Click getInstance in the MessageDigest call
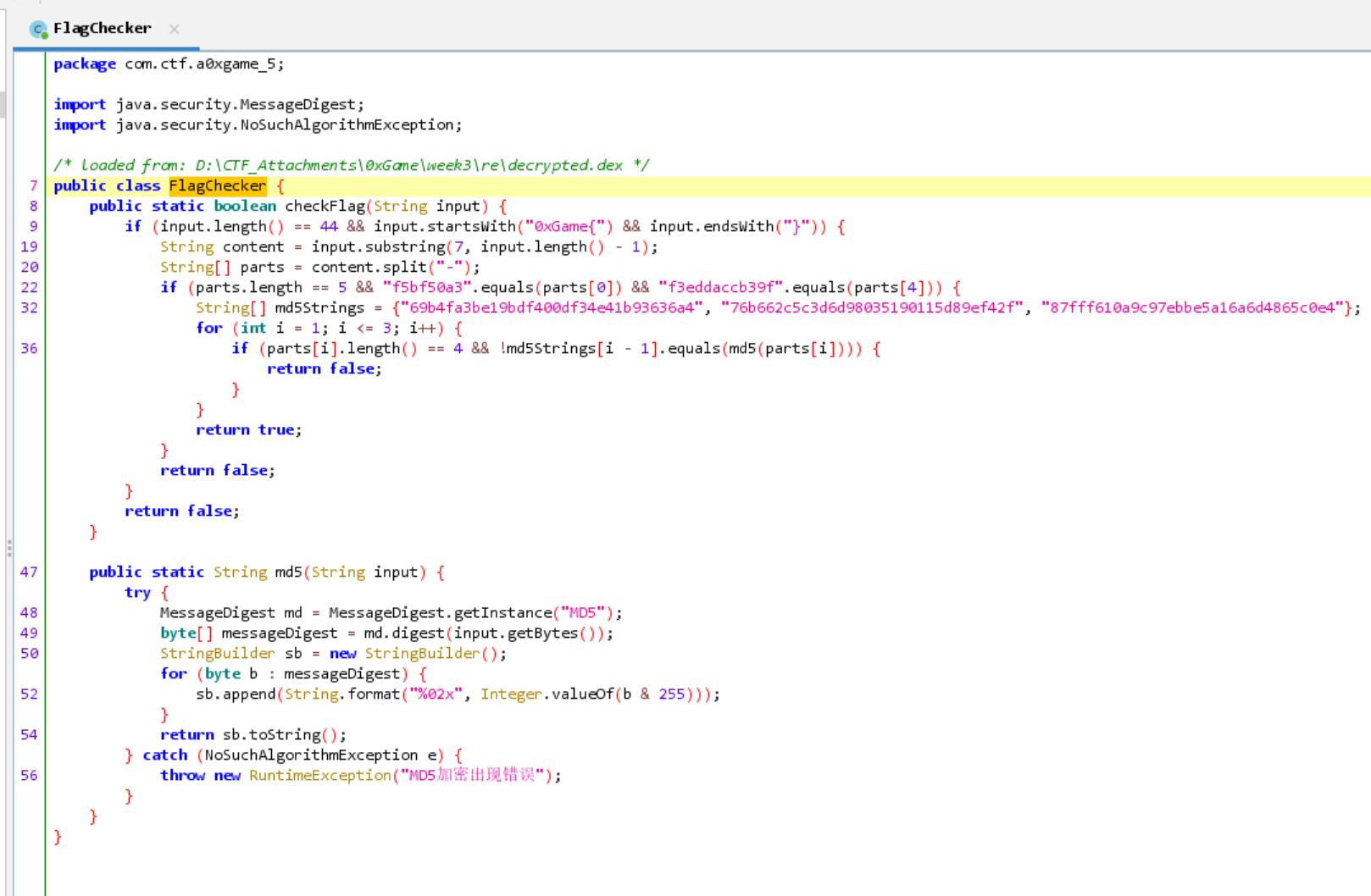The width and height of the screenshot is (1371, 896). pos(502,613)
